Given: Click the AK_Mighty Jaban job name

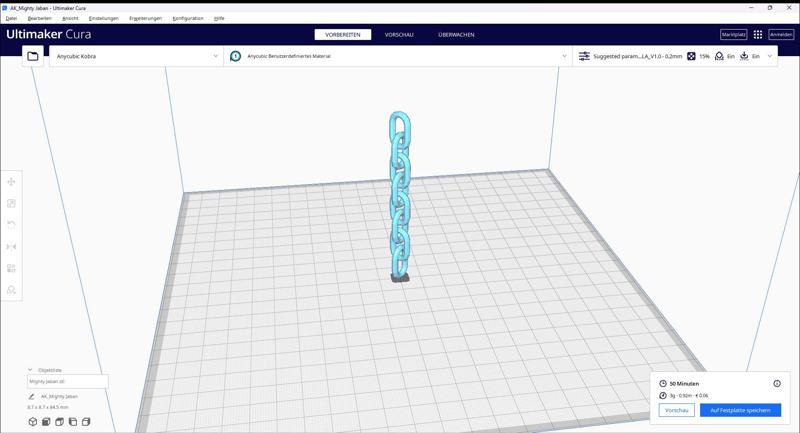Looking at the screenshot, I should [59, 396].
